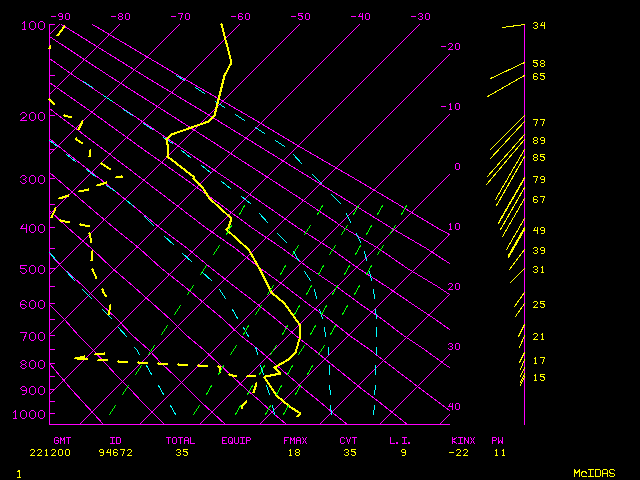Click the 700 pressure level label
The image size is (640, 480).
31,340
